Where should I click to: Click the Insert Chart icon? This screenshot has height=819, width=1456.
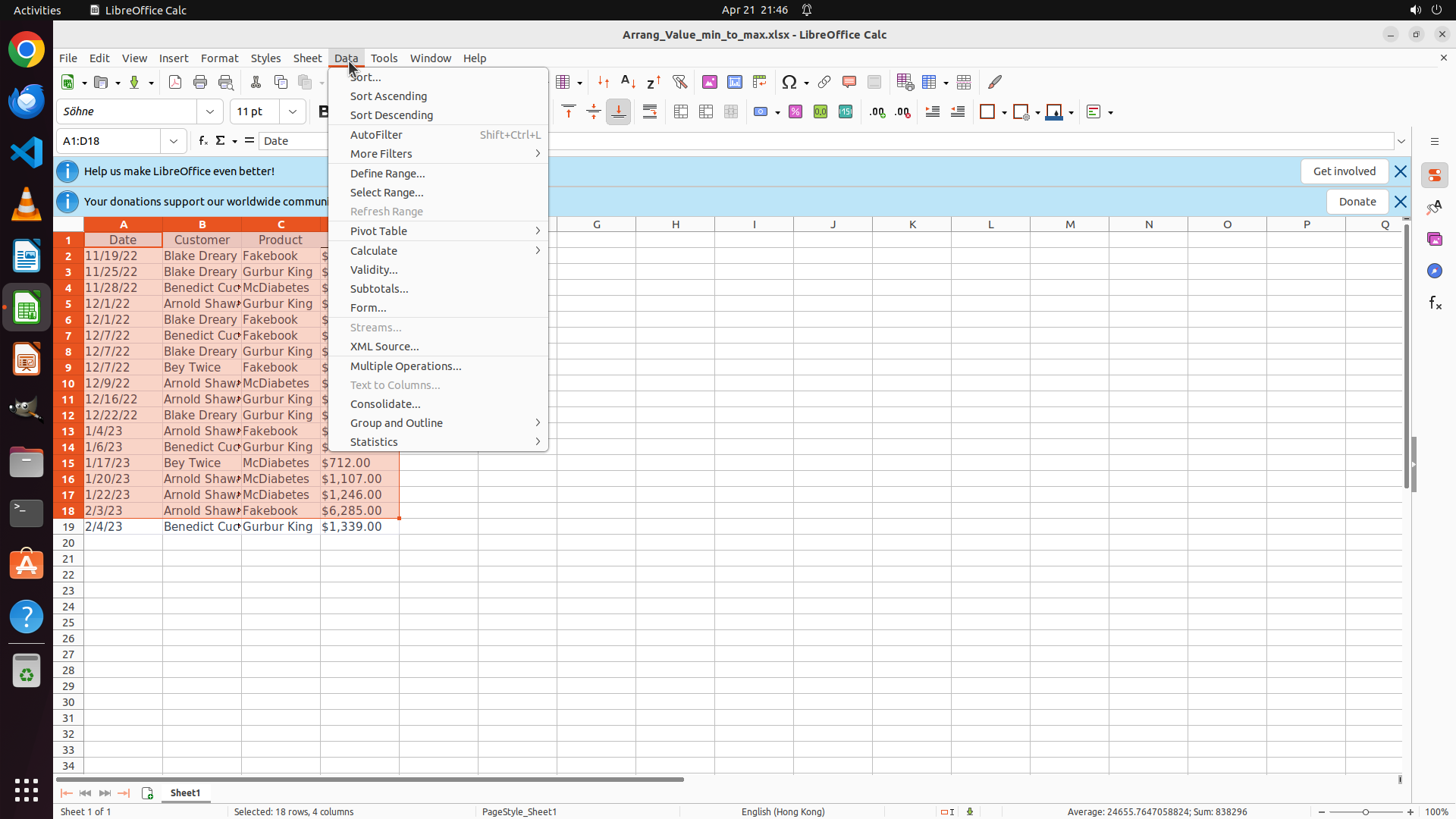pyautogui.click(x=735, y=82)
